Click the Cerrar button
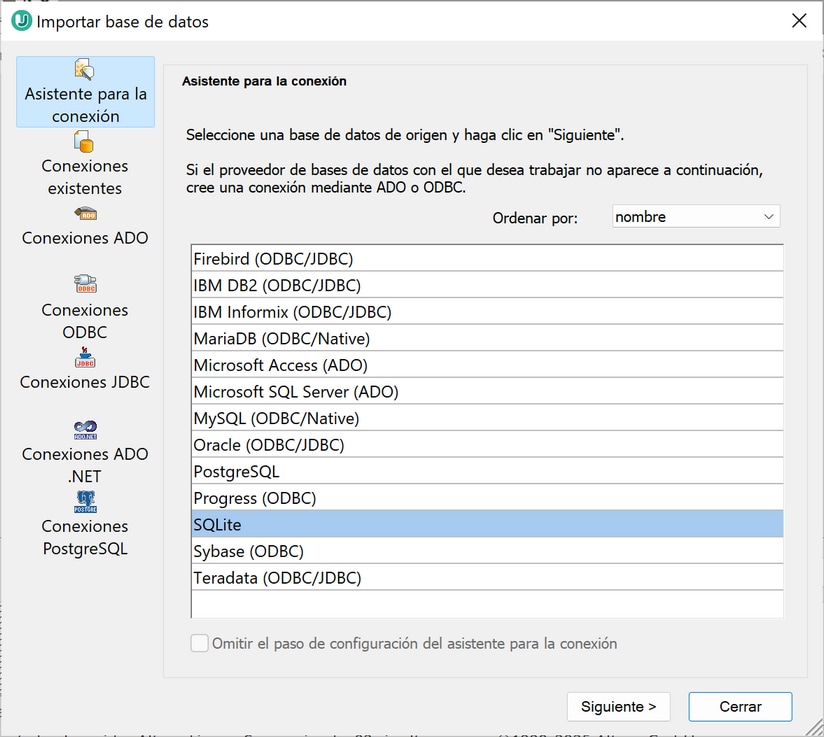824x737 pixels. pyautogui.click(x=740, y=706)
